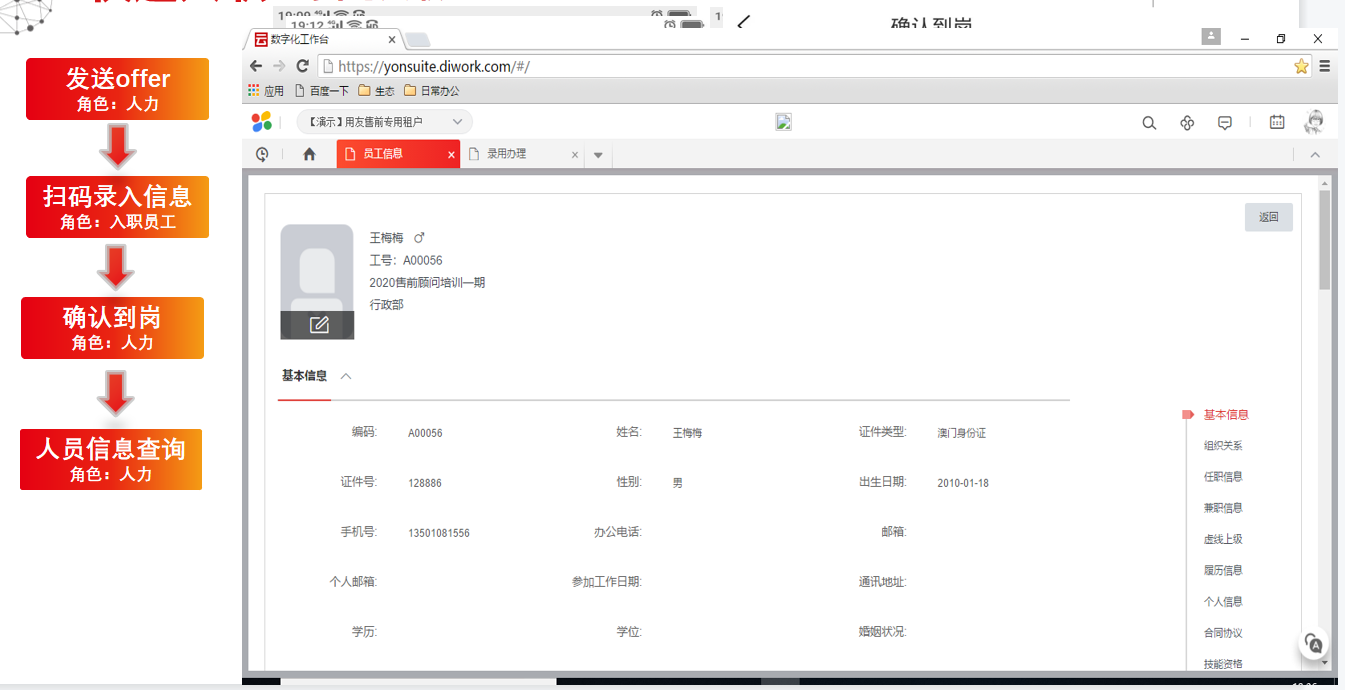Click user avatar in top right
The width and height of the screenshot is (1345, 690).
(1314, 122)
